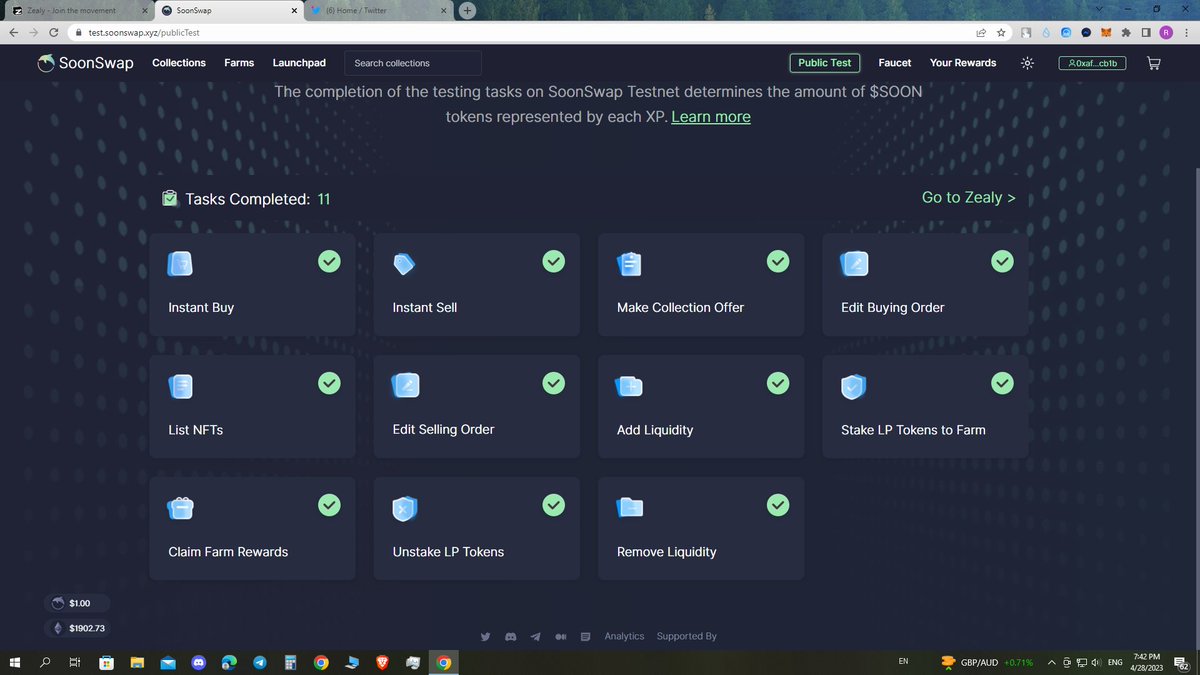Image resolution: width=1200 pixels, height=675 pixels.
Task: Toggle the Chrome side panel
Action: [1146, 32]
